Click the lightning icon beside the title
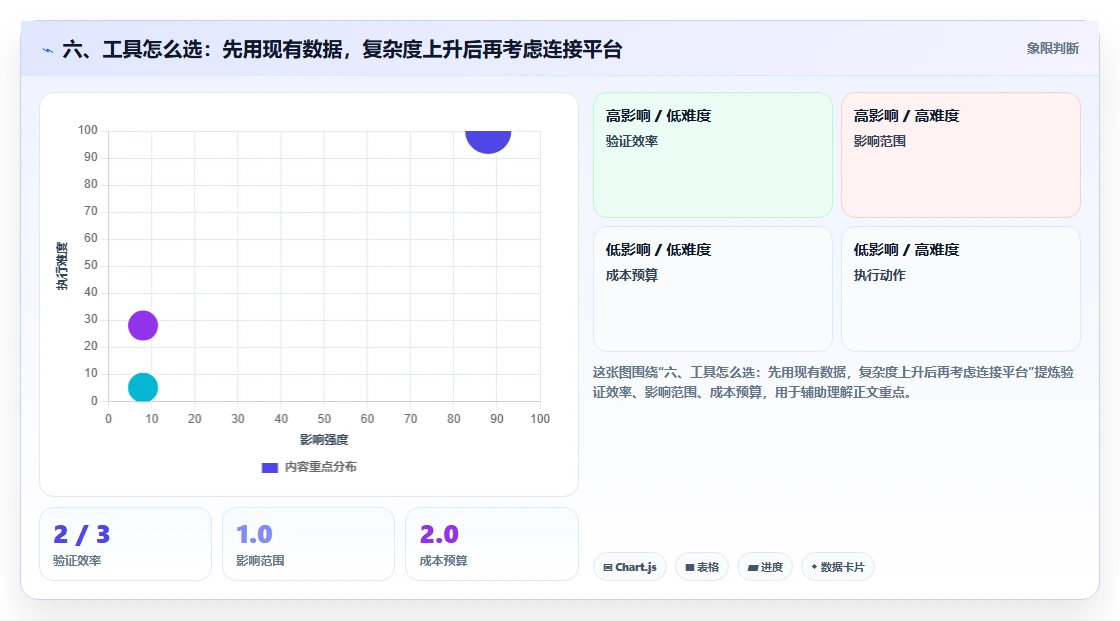The width and height of the screenshot is (1120, 621). (x=48, y=50)
